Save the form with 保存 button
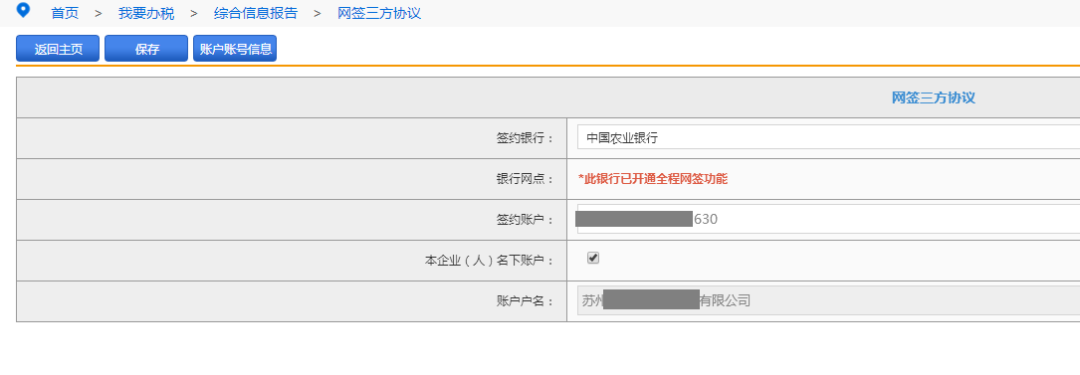 [146, 49]
